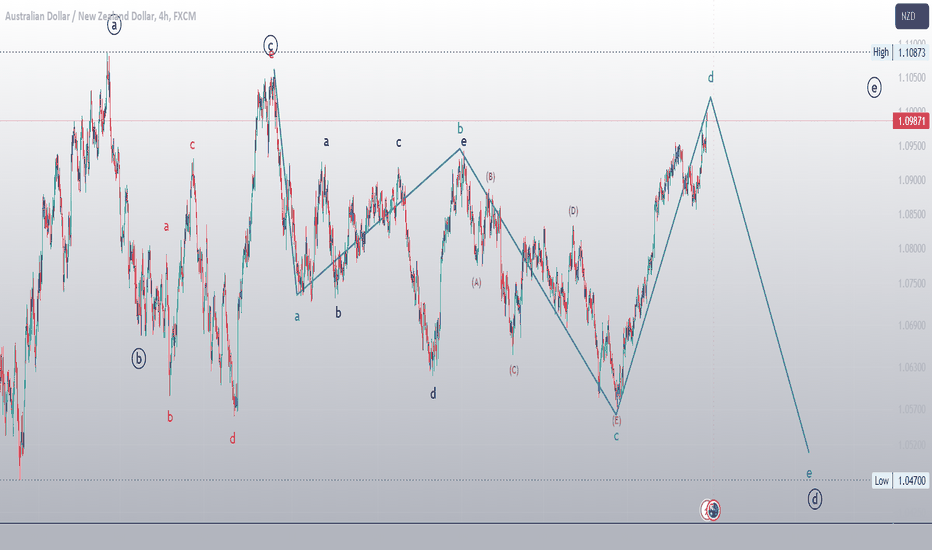Select the circled 'e' wave label
This screenshot has height=550, width=932.
[x=874, y=88]
